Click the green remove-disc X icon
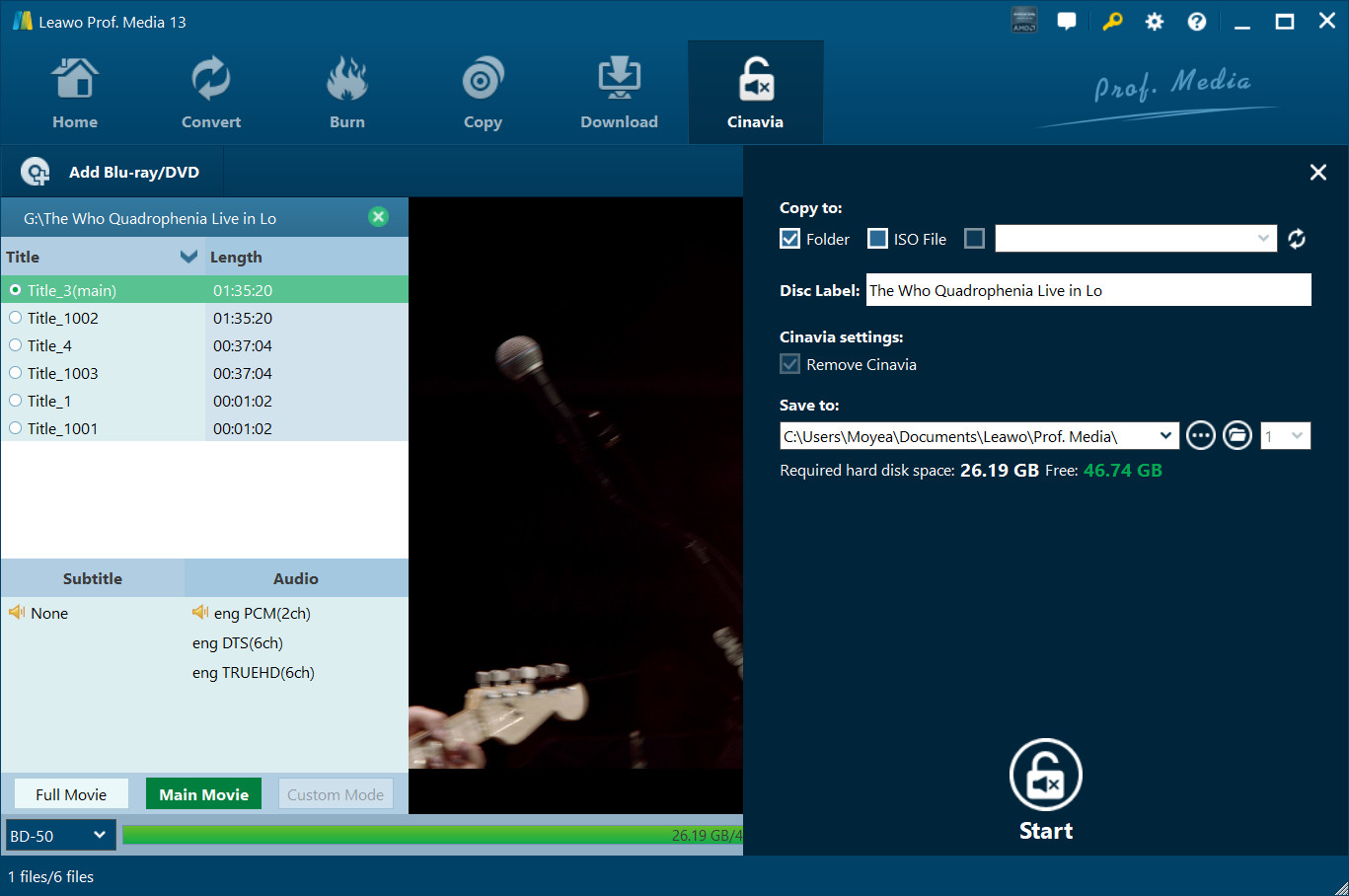1349x896 pixels. click(378, 217)
